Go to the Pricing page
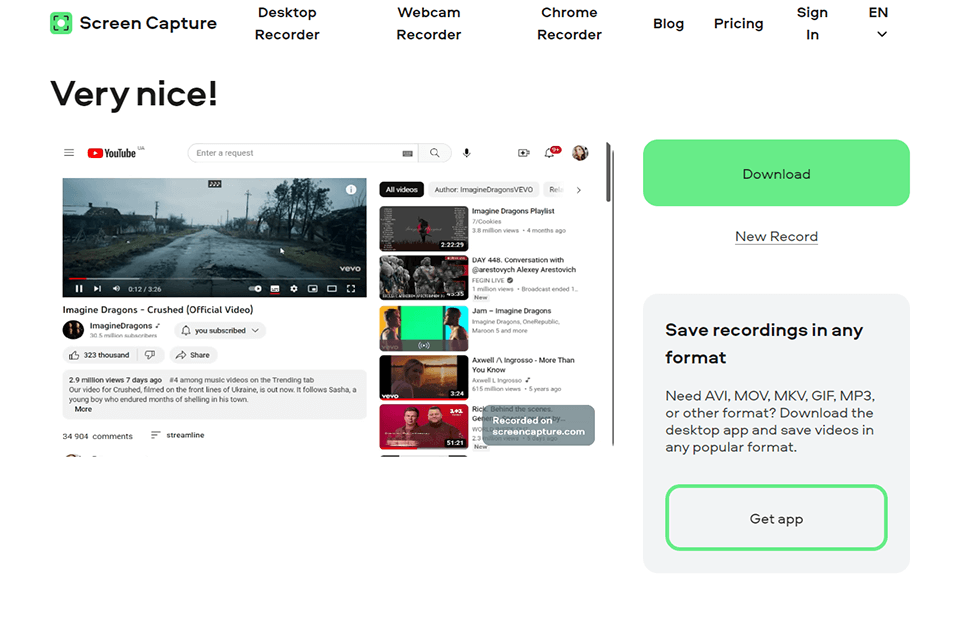The width and height of the screenshot is (960, 640). point(738,24)
